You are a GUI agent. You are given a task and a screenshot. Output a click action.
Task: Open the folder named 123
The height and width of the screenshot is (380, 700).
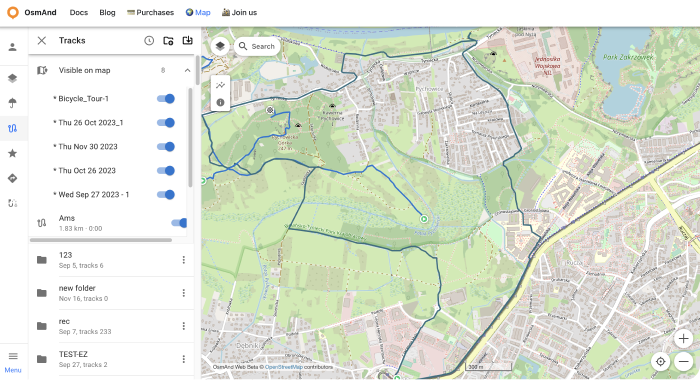(x=65, y=255)
